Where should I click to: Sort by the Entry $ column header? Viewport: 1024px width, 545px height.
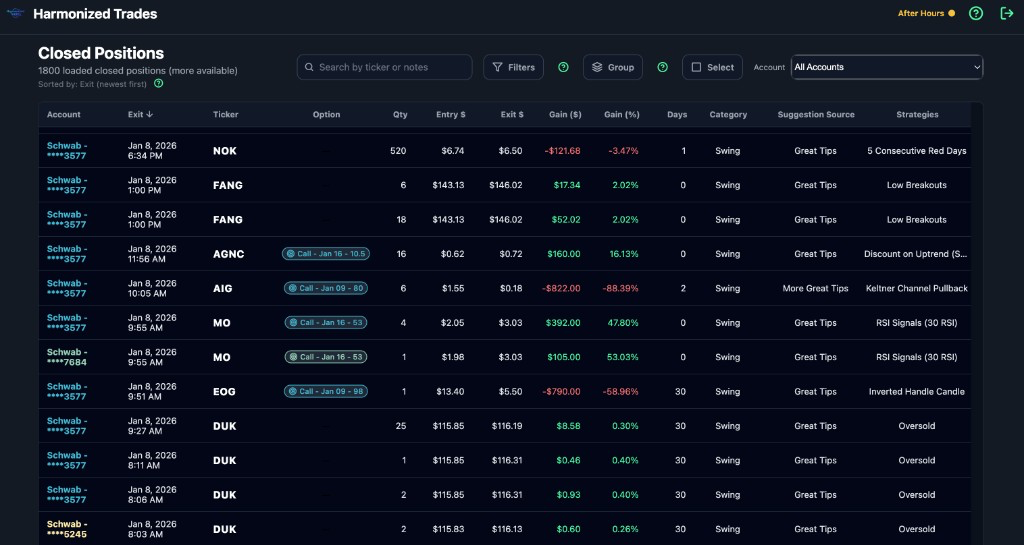click(x=451, y=114)
